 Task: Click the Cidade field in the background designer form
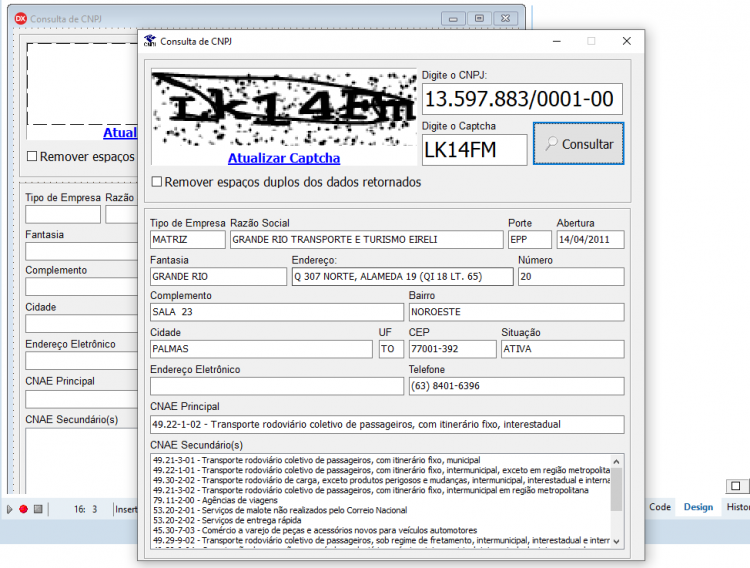[x=81, y=323]
